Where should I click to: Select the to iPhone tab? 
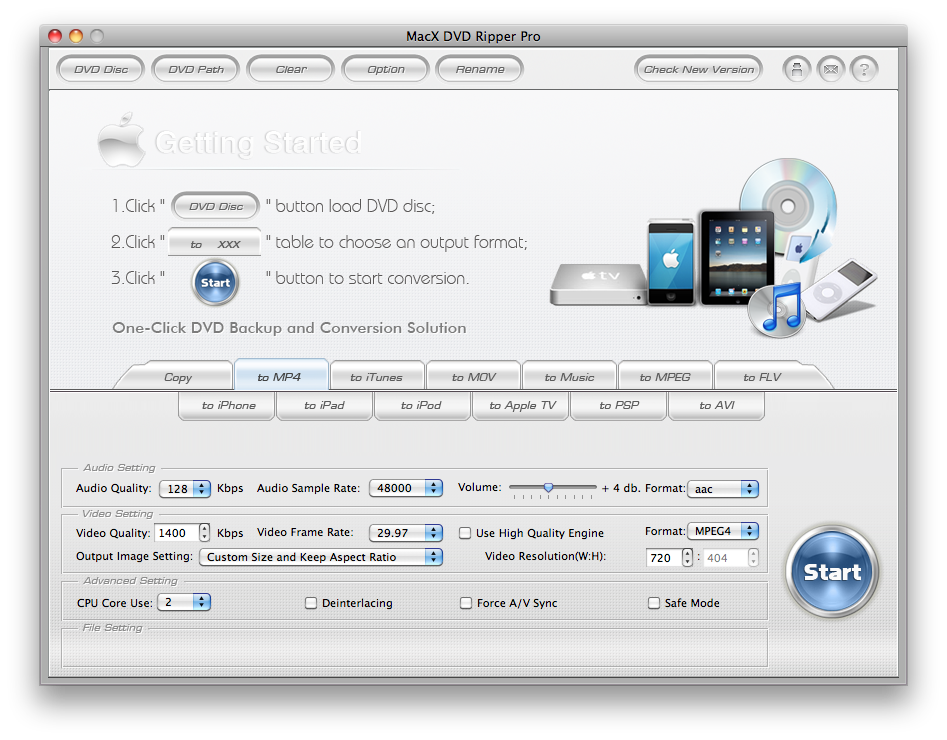tap(228, 405)
